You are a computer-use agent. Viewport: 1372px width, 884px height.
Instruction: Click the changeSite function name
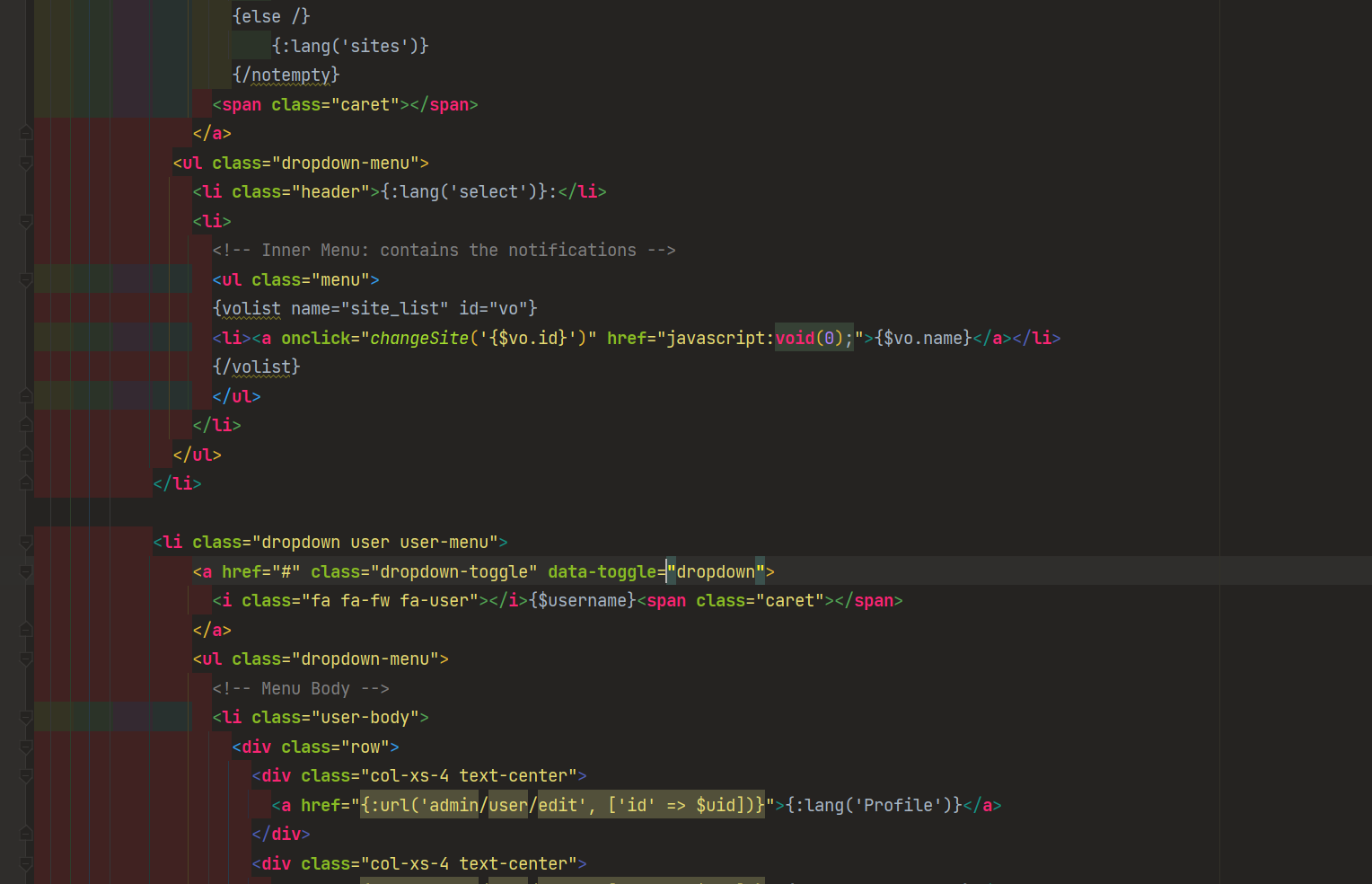coord(419,338)
